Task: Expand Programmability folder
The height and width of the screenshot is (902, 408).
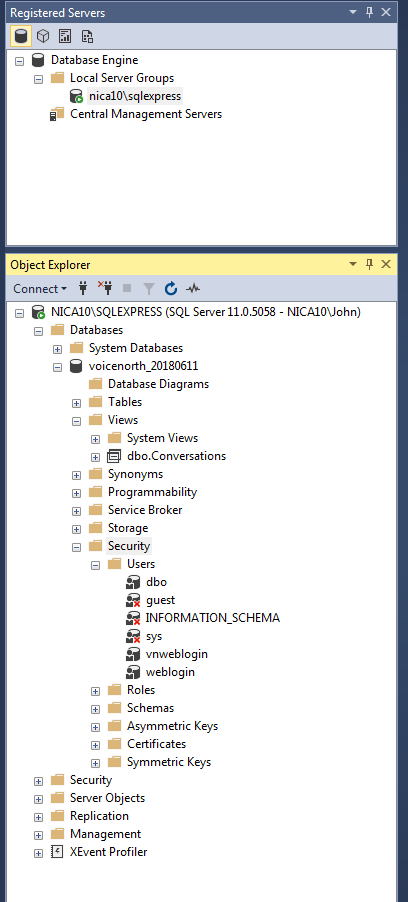Action: (77, 493)
